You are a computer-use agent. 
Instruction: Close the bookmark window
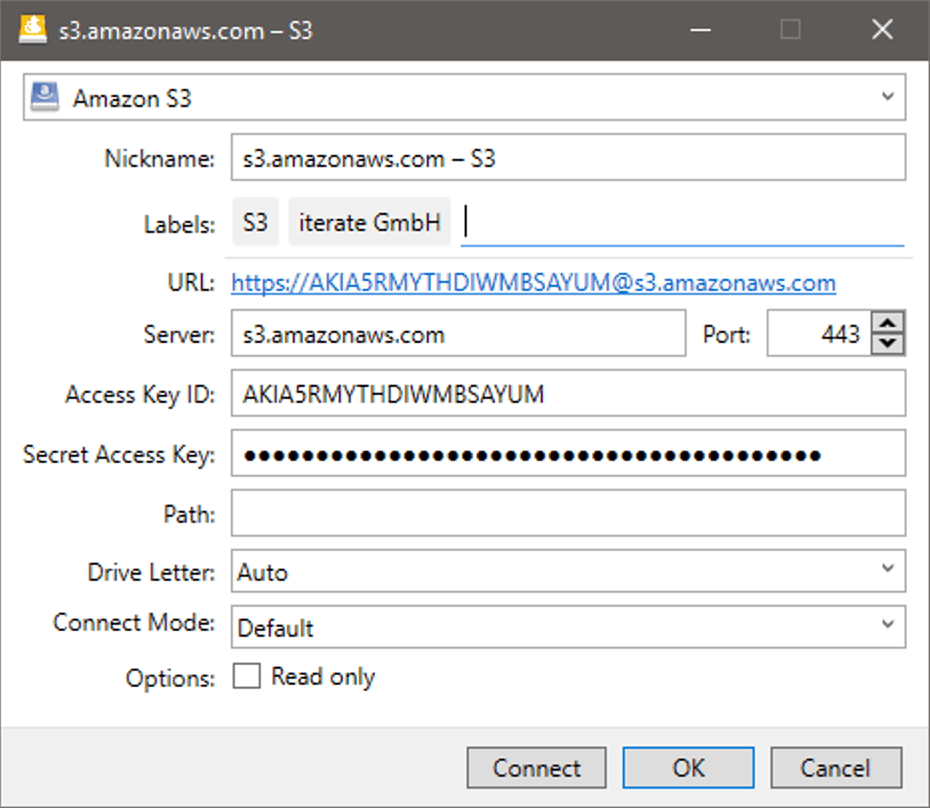click(883, 30)
